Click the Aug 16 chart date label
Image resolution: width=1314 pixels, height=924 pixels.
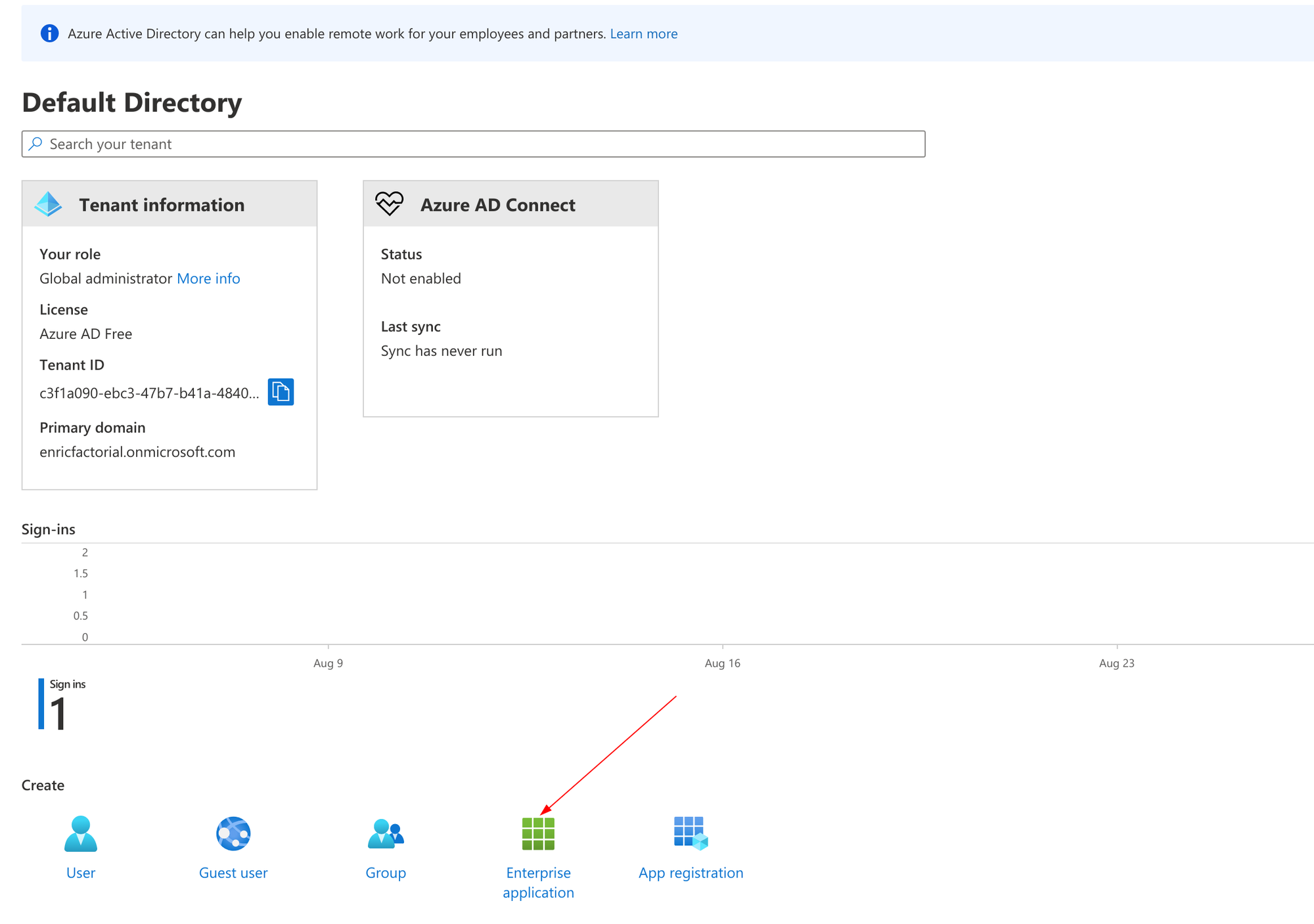pos(722,663)
